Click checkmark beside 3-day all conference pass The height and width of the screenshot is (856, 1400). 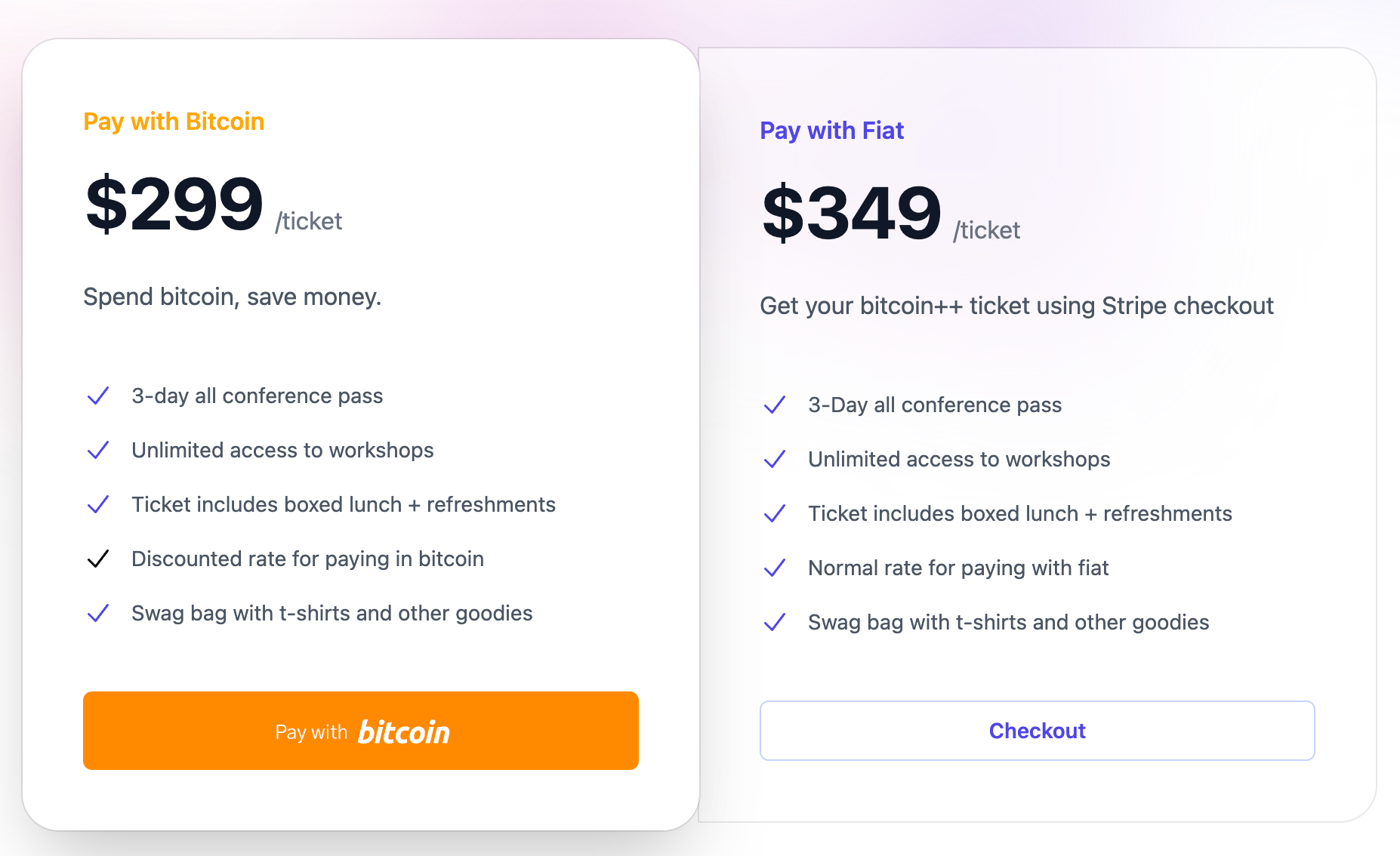tap(98, 396)
